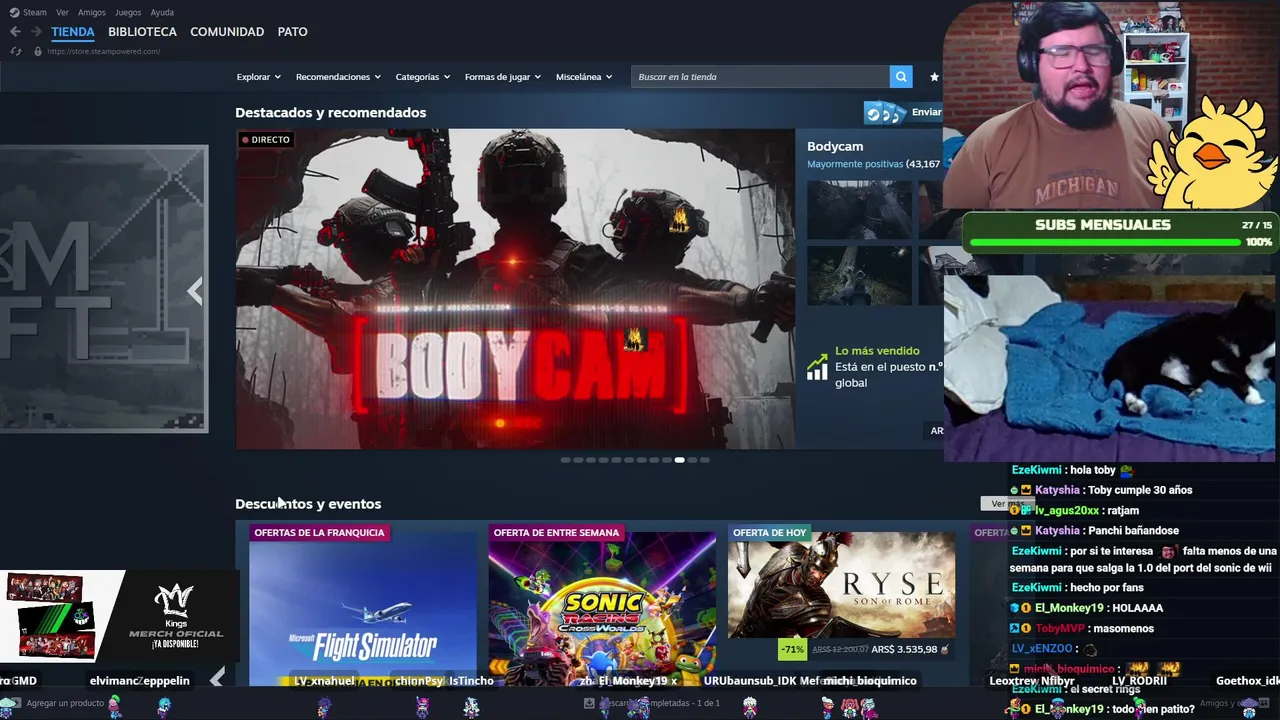Focus the Buscar en la tienda field
The height and width of the screenshot is (720, 1280).
click(760, 77)
